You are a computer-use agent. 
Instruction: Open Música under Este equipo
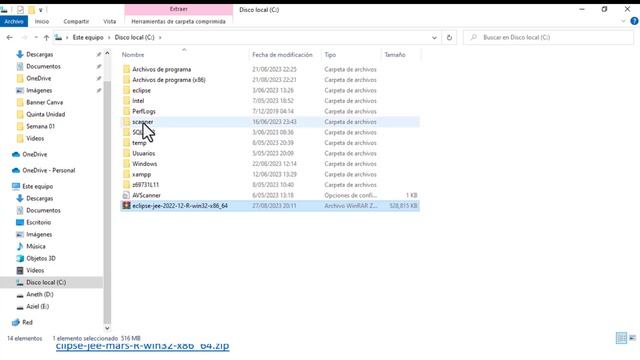click(36, 247)
